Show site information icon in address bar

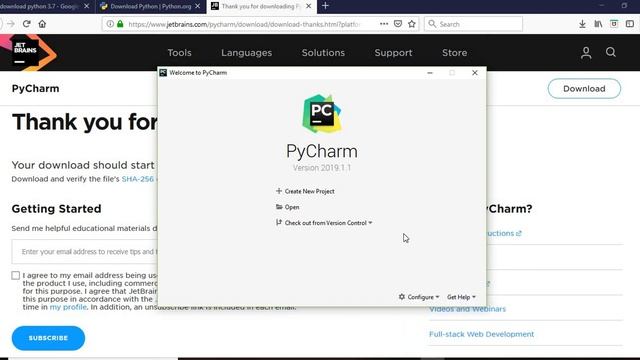point(110,24)
